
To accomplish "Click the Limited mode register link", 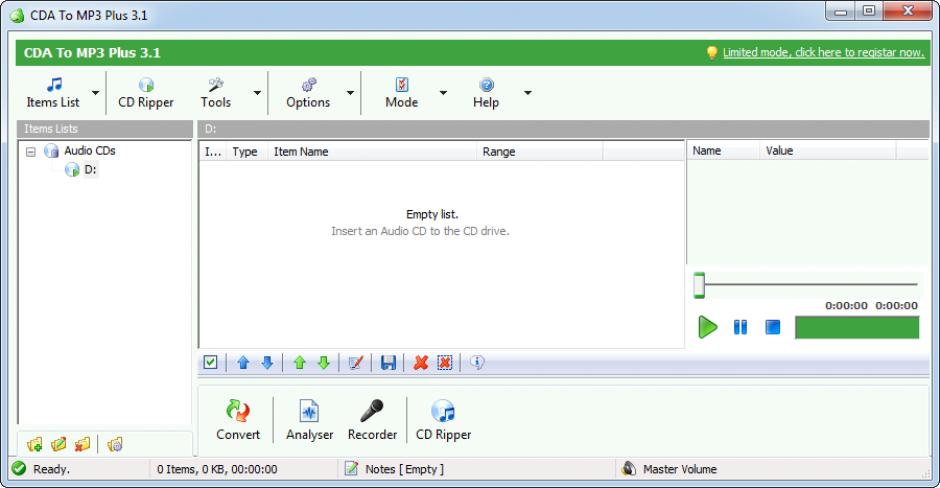I will [823, 53].
